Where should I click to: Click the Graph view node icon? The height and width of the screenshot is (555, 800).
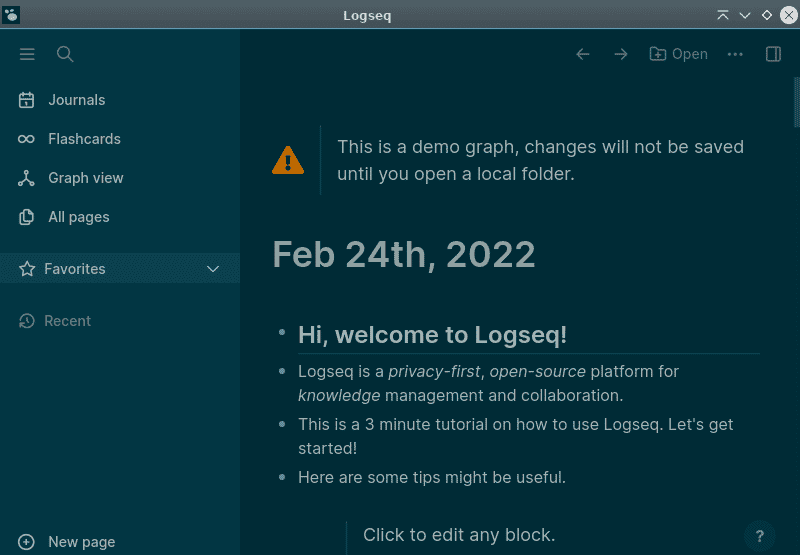26,178
